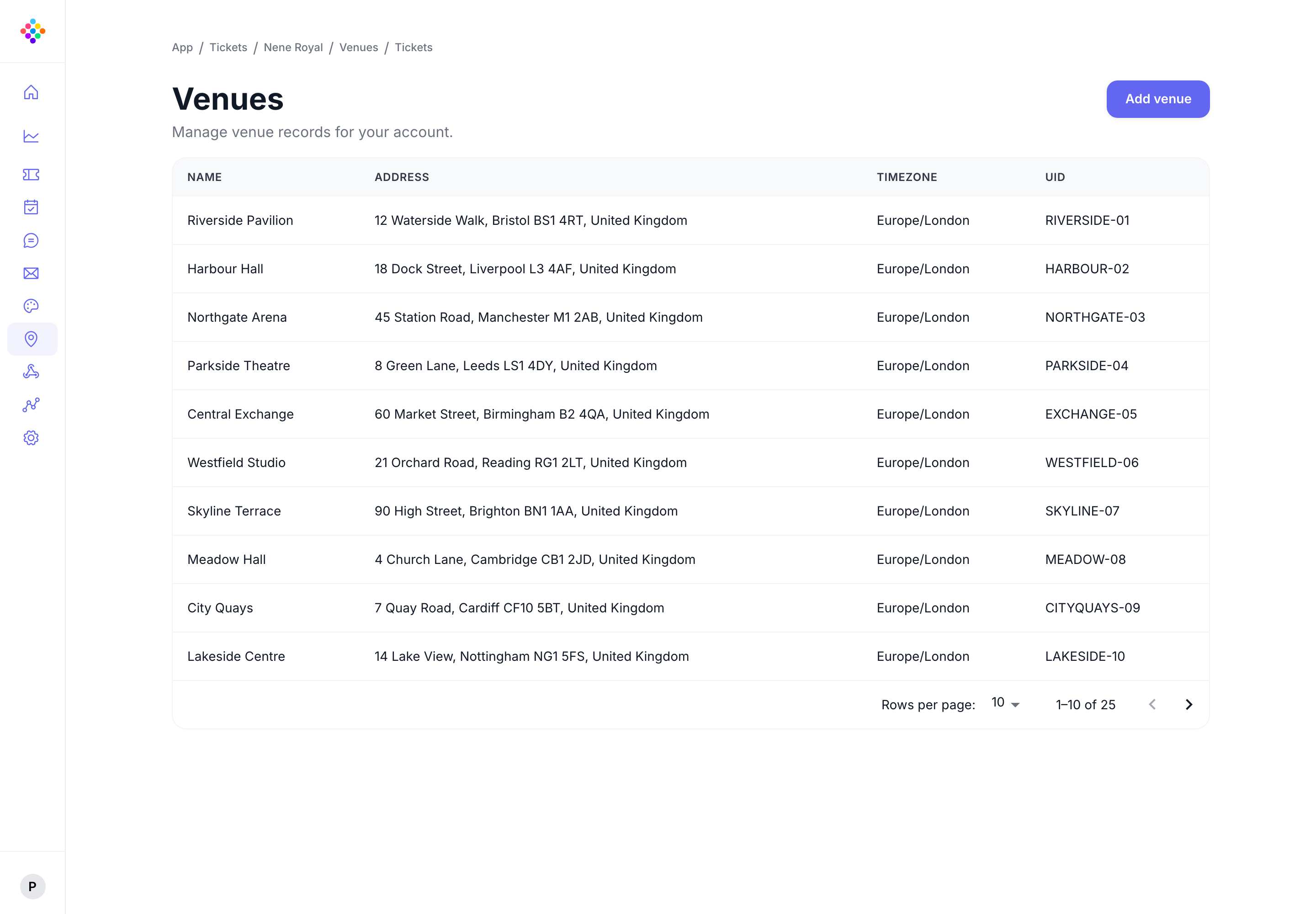Screen dimensions: 1316x914
Task: Open the tickets sidebar icon
Action: (31, 175)
